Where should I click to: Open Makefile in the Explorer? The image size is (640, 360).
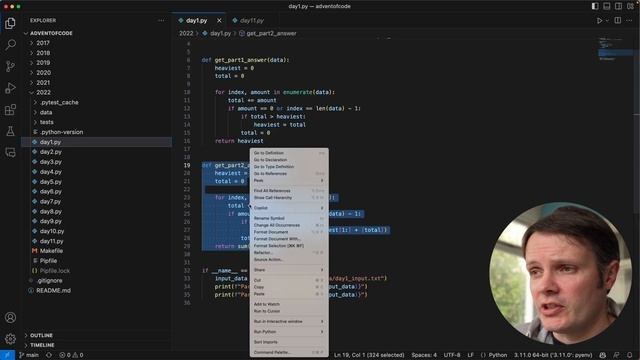pyautogui.click(x=96, y=251)
